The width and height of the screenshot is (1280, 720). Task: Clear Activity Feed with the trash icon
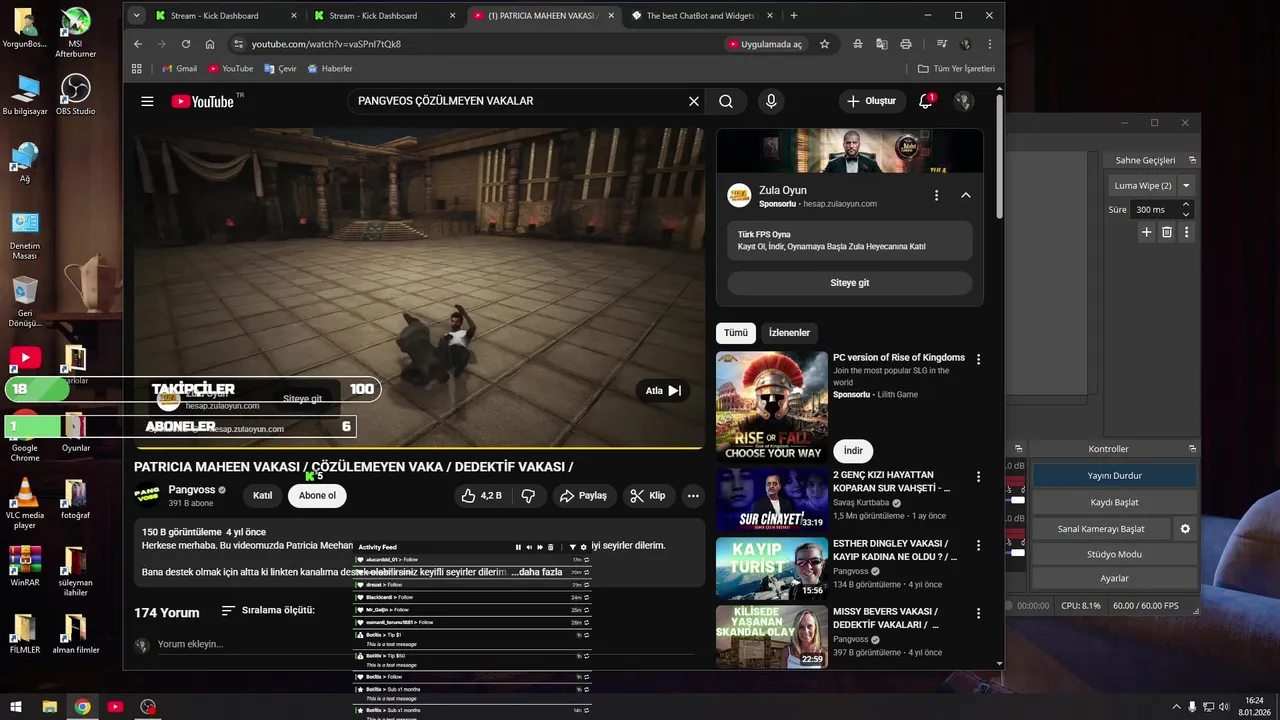[x=550, y=547]
